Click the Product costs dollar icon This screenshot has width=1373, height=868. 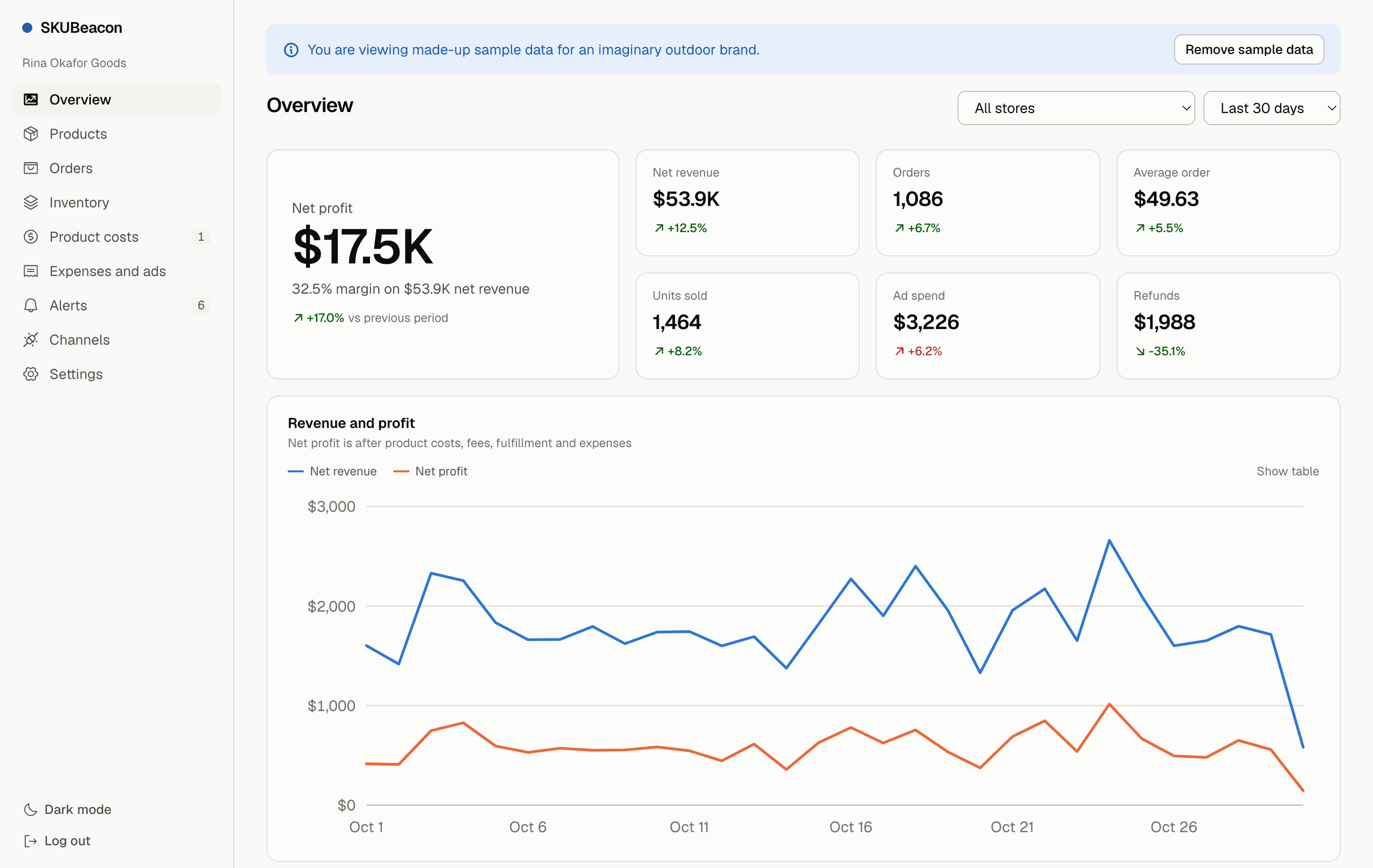point(31,237)
